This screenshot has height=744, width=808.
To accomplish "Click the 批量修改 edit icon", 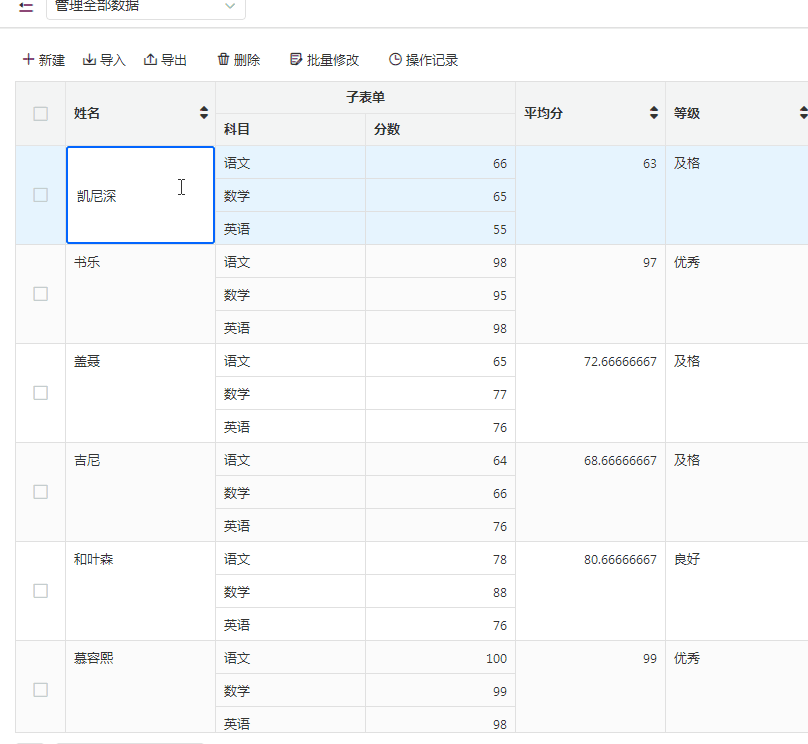I will tap(295, 60).
